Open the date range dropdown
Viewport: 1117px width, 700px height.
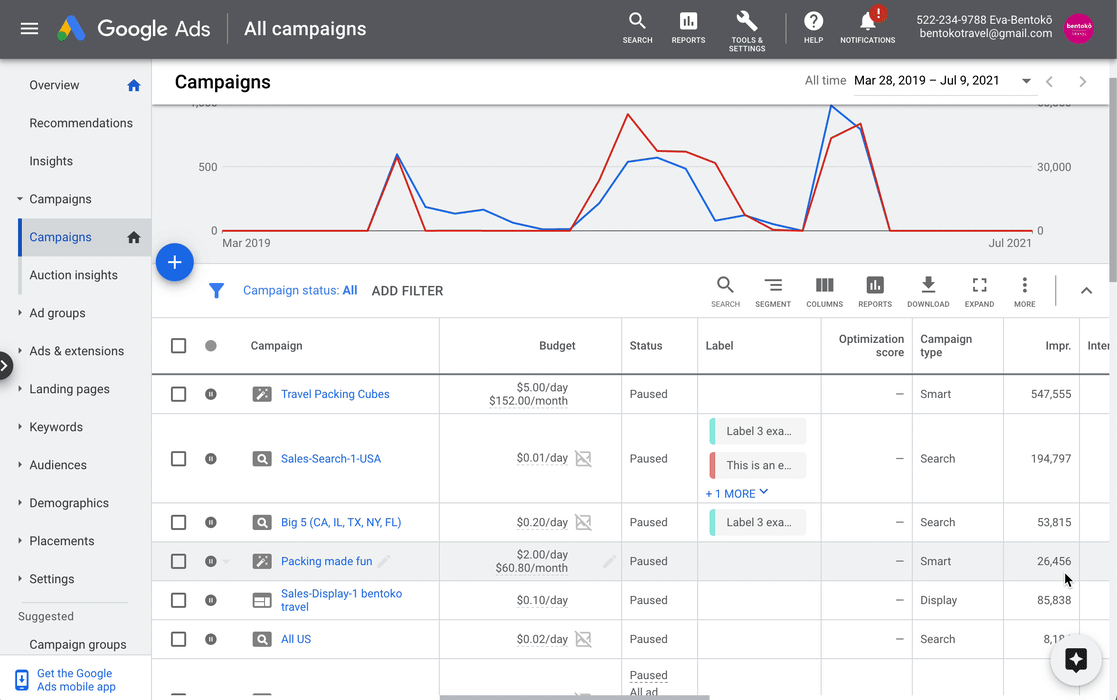[x=1026, y=81]
